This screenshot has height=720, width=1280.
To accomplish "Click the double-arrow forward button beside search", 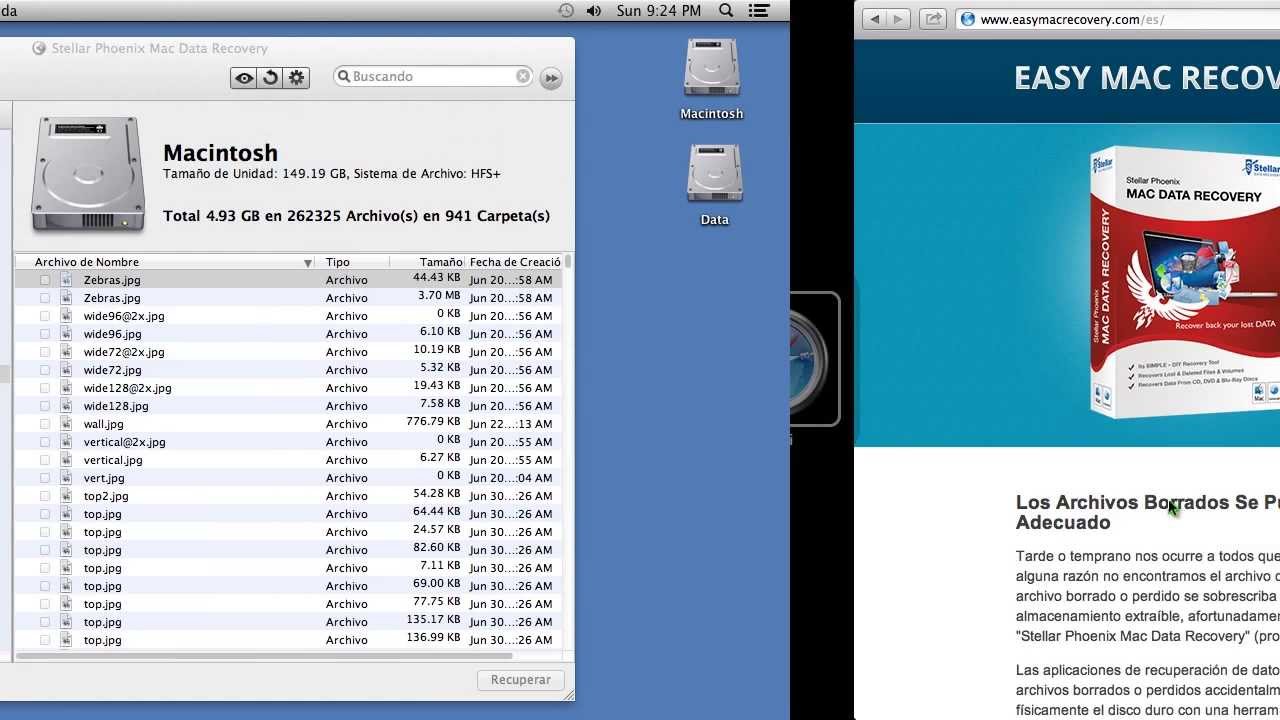I will click(x=551, y=78).
